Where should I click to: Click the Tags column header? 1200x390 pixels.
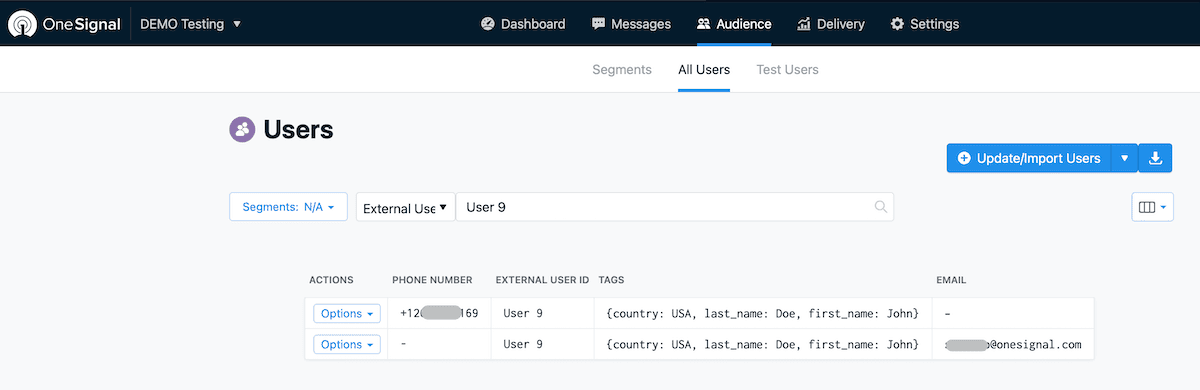click(610, 280)
